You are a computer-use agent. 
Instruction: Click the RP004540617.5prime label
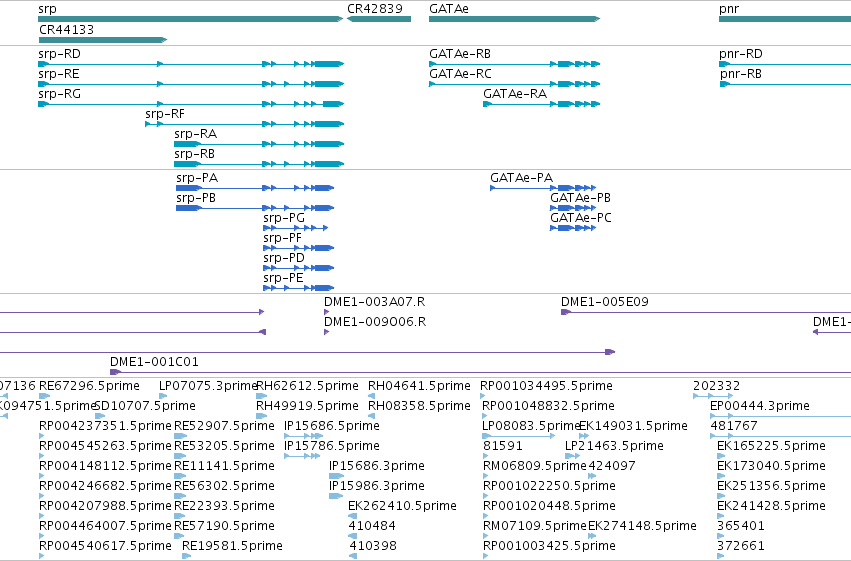tap(105, 546)
